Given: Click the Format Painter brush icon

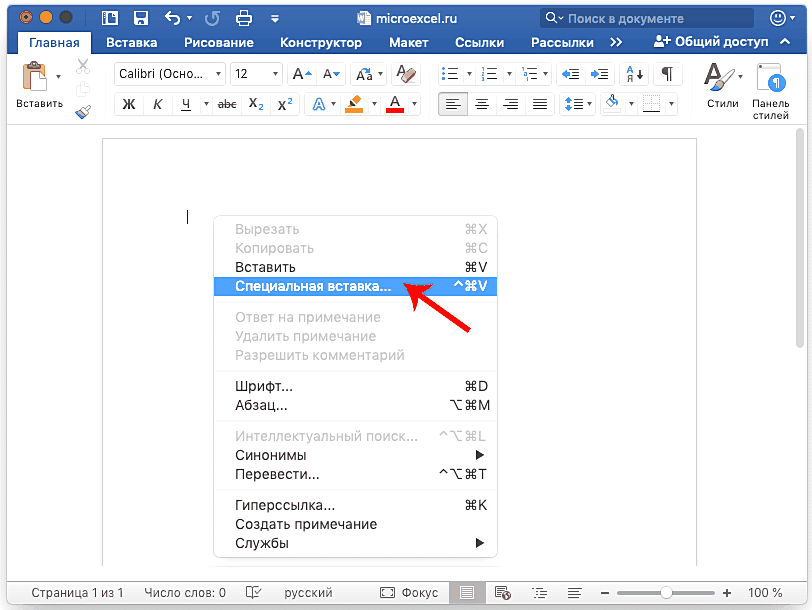Looking at the screenshot, I should tap(83, 111).
